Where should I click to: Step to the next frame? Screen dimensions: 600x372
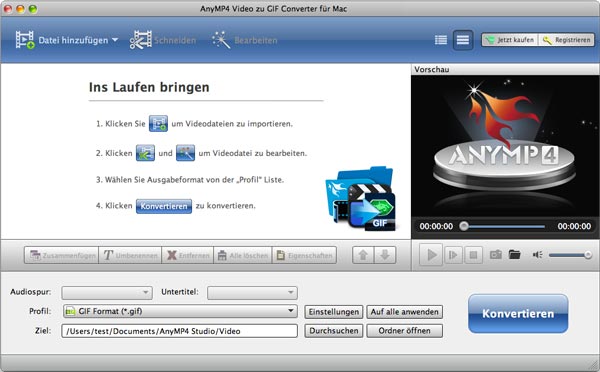tap(453, 255)
